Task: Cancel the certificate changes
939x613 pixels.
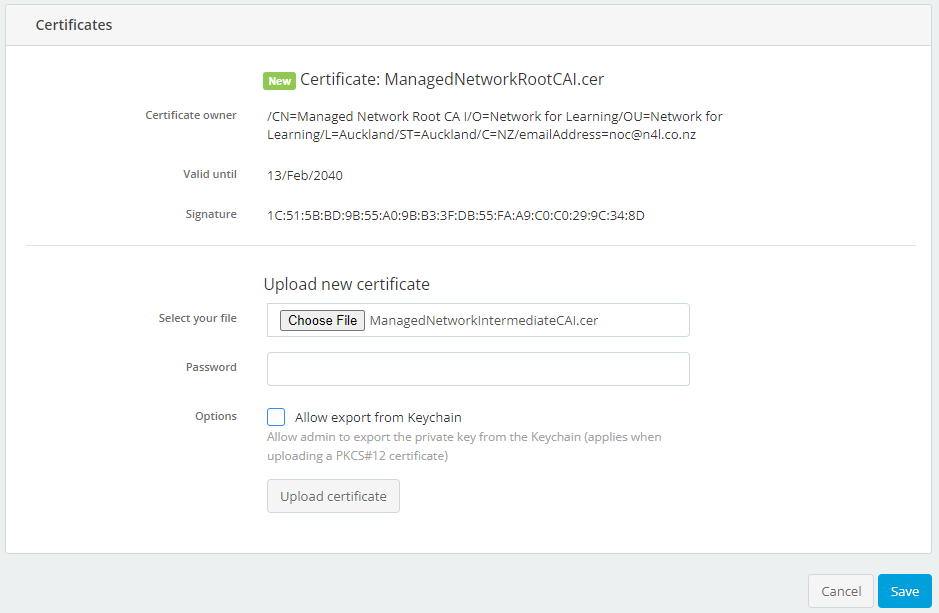Action: point(840,591)
